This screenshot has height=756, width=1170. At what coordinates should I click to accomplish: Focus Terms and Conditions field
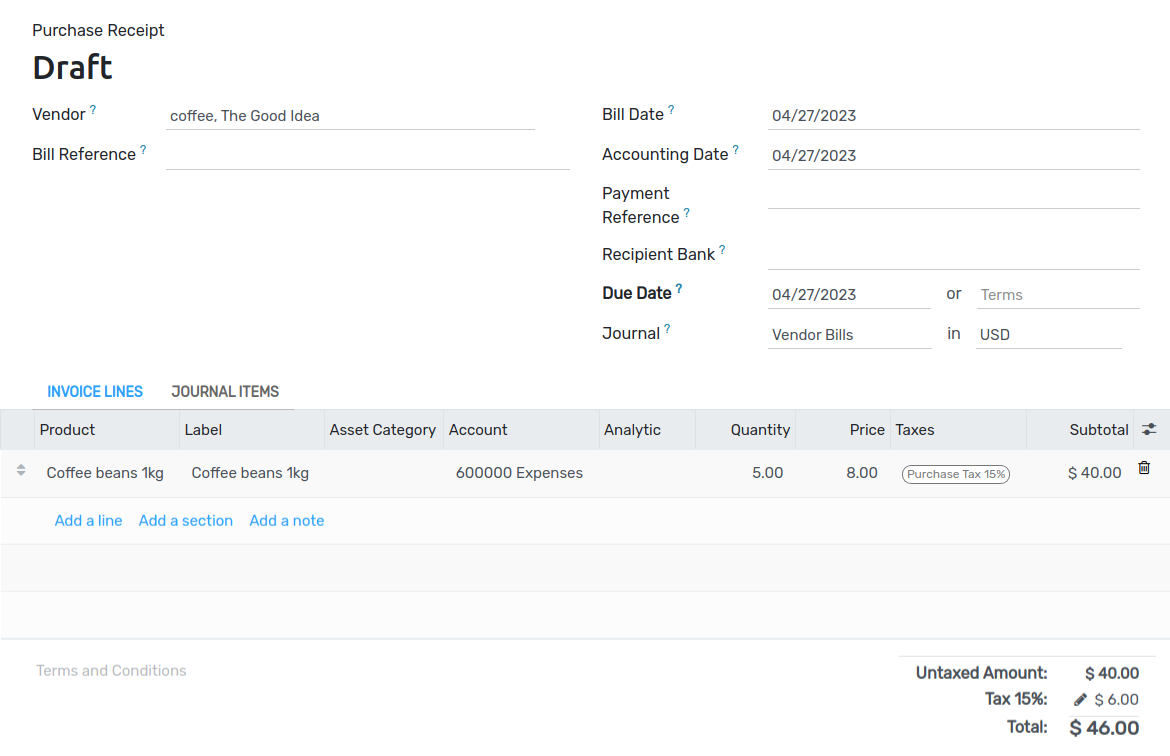(111, 671)
